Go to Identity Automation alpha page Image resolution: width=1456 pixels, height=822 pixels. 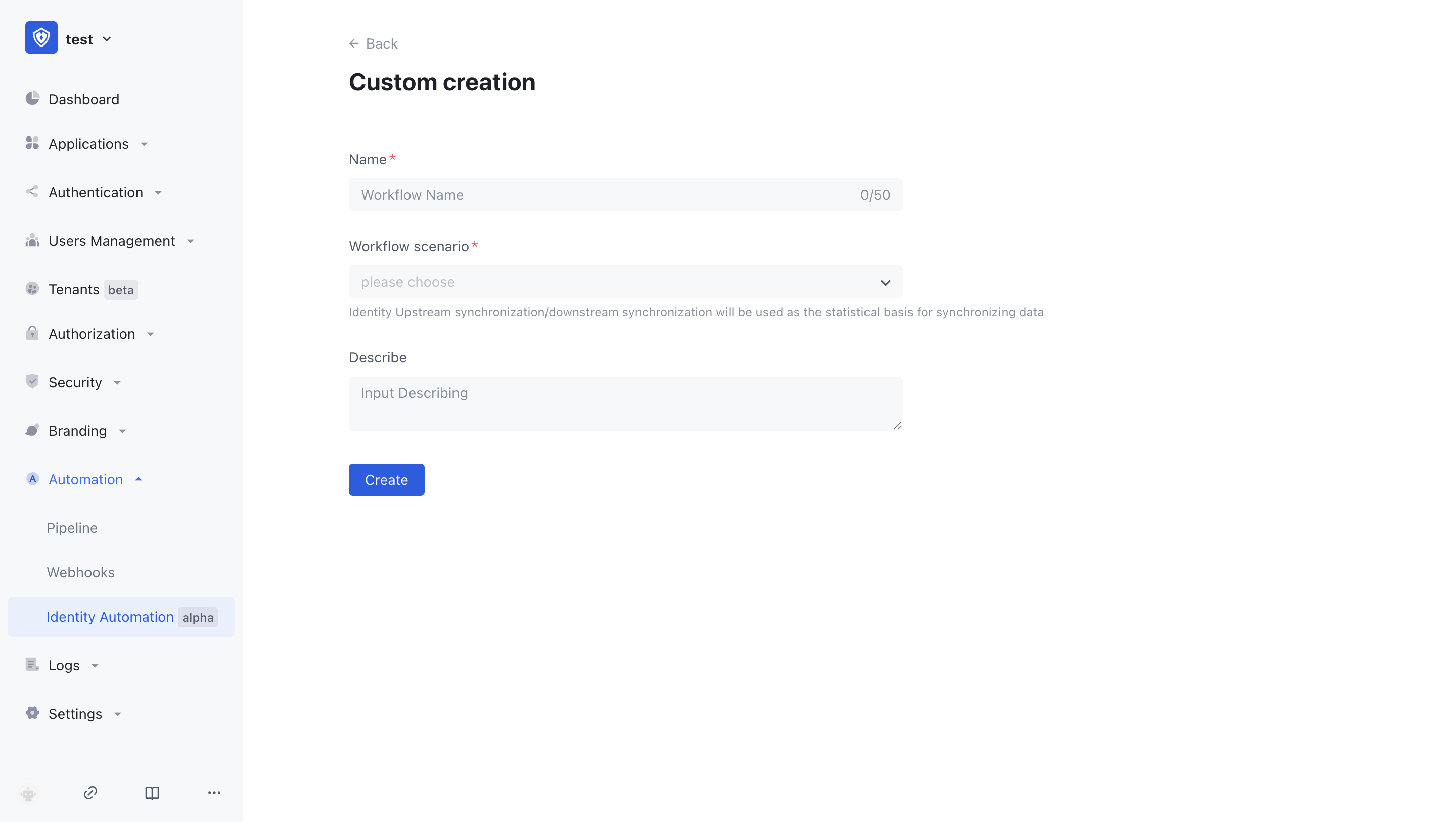110,616
